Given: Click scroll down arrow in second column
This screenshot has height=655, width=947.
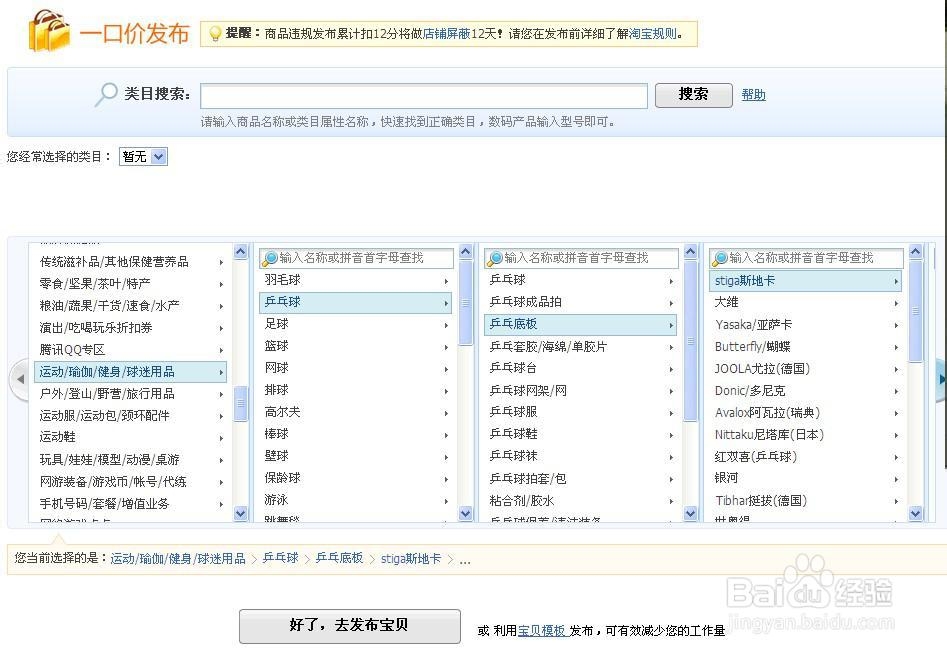Looking at the screenshot, I should coord(466,513).
